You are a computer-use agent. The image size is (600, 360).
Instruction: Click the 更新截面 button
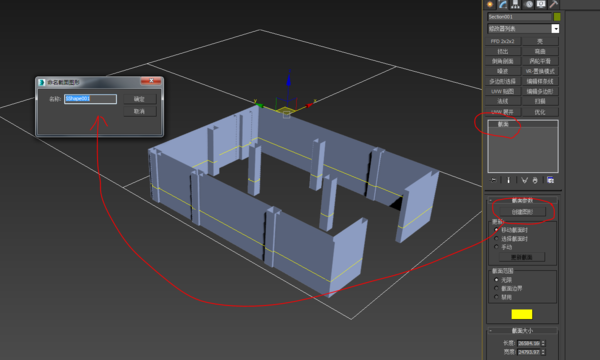pyautogui.click(x=522, y=257)
